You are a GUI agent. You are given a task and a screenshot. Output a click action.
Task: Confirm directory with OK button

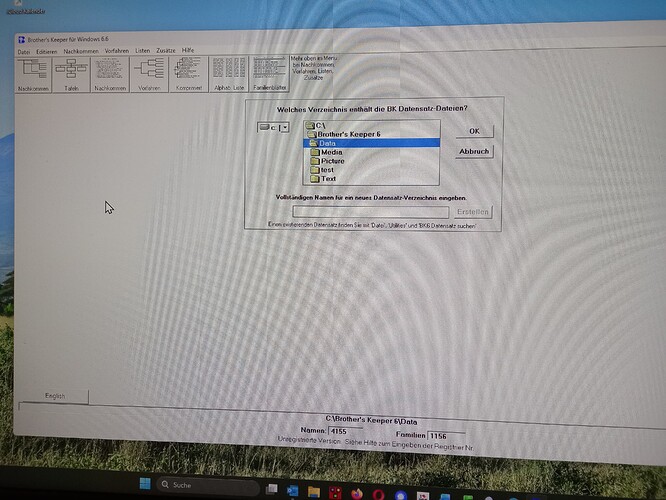coord(474,131)
